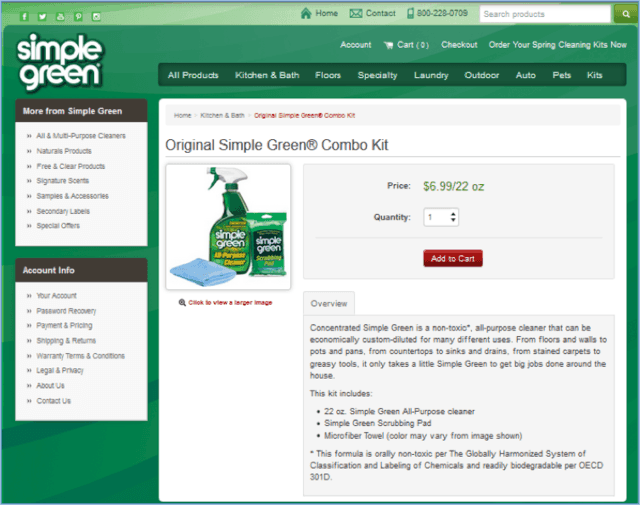The width and height of the screenshot is (640, 505).
Task: Open the Instagram social icon
Action: [x=96, y=17]
